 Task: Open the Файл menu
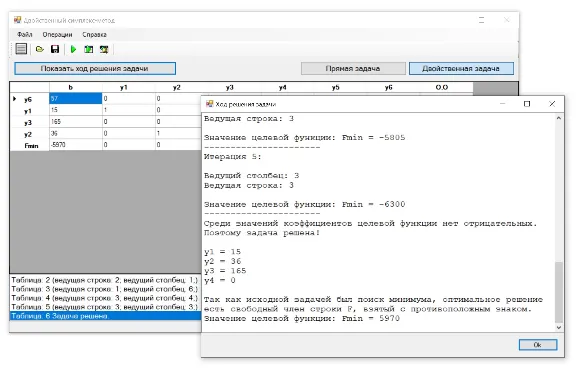tap(25, 35)
